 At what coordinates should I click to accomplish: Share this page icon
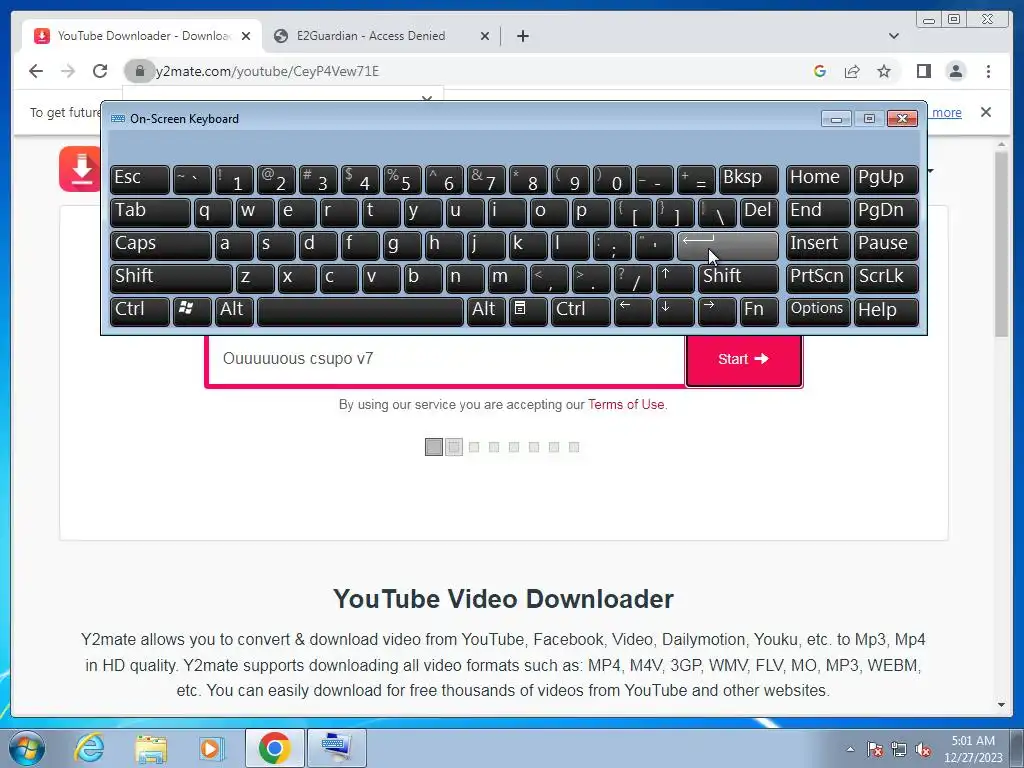852,71
